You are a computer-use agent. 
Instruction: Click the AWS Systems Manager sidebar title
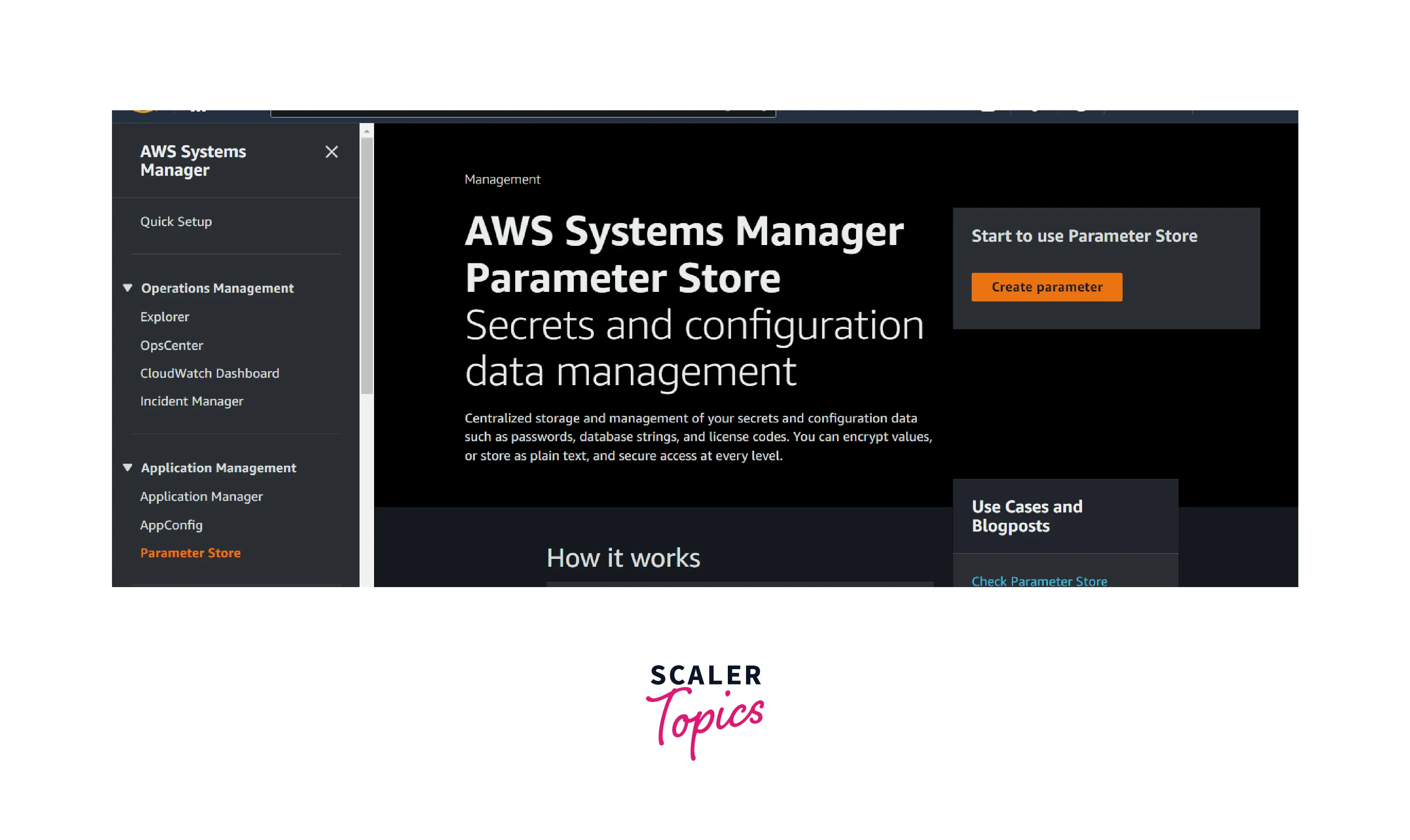click(193, 161)
